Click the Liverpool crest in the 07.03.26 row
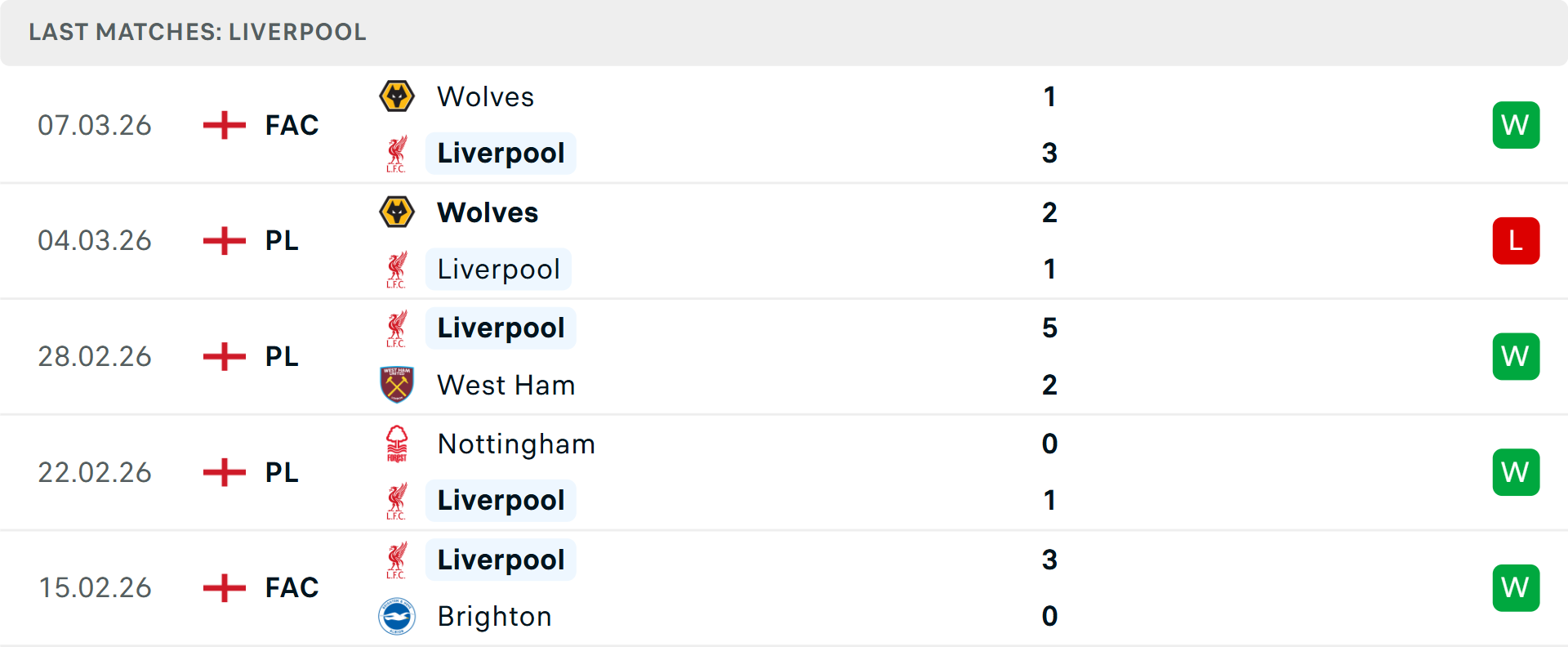This screenshot has height=647, width=1568. tap(397, 153)
